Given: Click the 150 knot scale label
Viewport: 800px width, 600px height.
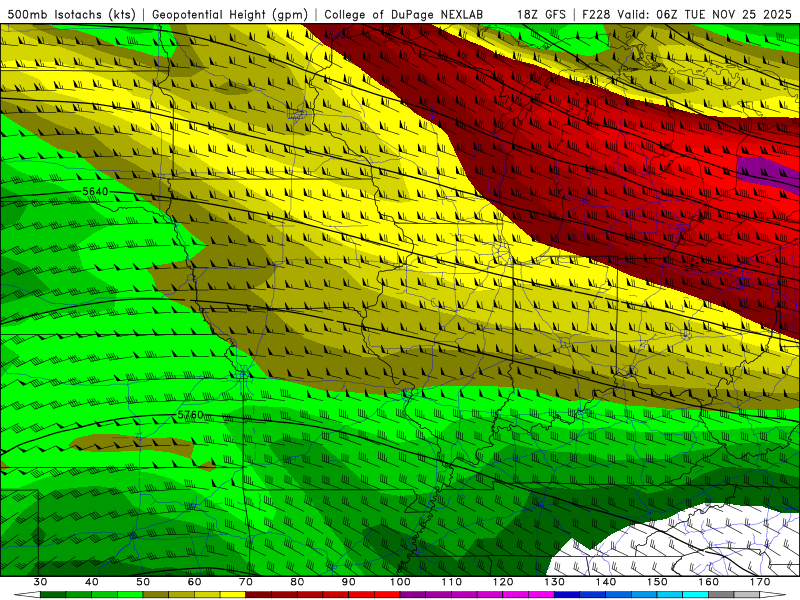Looking at the screenshot, I should (657, 582).
